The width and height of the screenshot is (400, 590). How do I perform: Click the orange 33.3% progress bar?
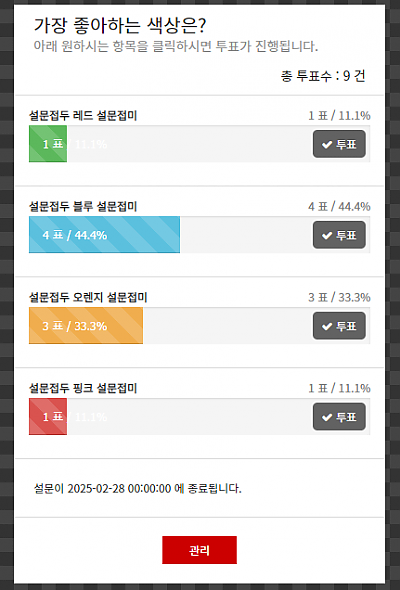tap(86, 326)
